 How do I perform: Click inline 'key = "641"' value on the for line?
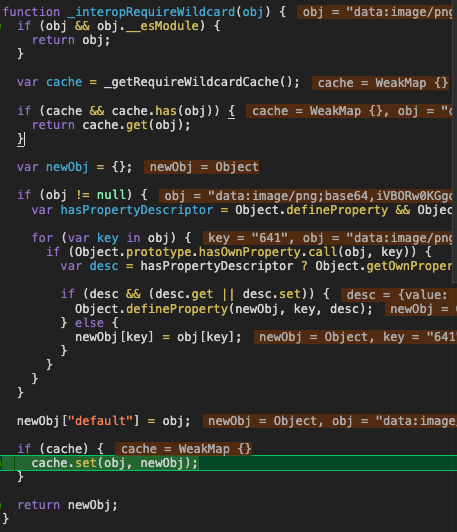(x=248, y=238)
